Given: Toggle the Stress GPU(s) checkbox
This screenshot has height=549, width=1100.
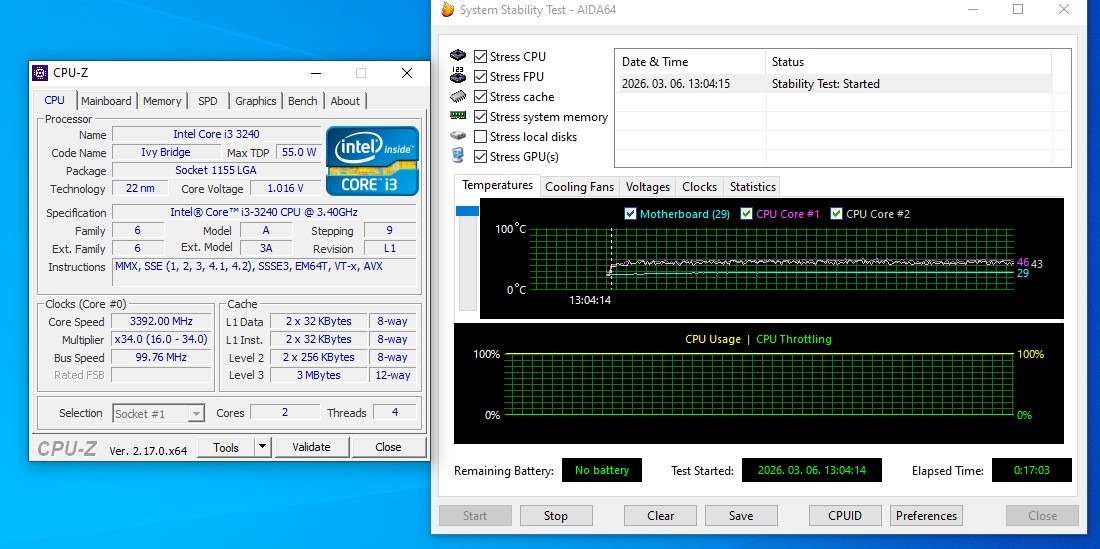Looking at the screenshot, I should pyautogui.click(x=481, y=156).
